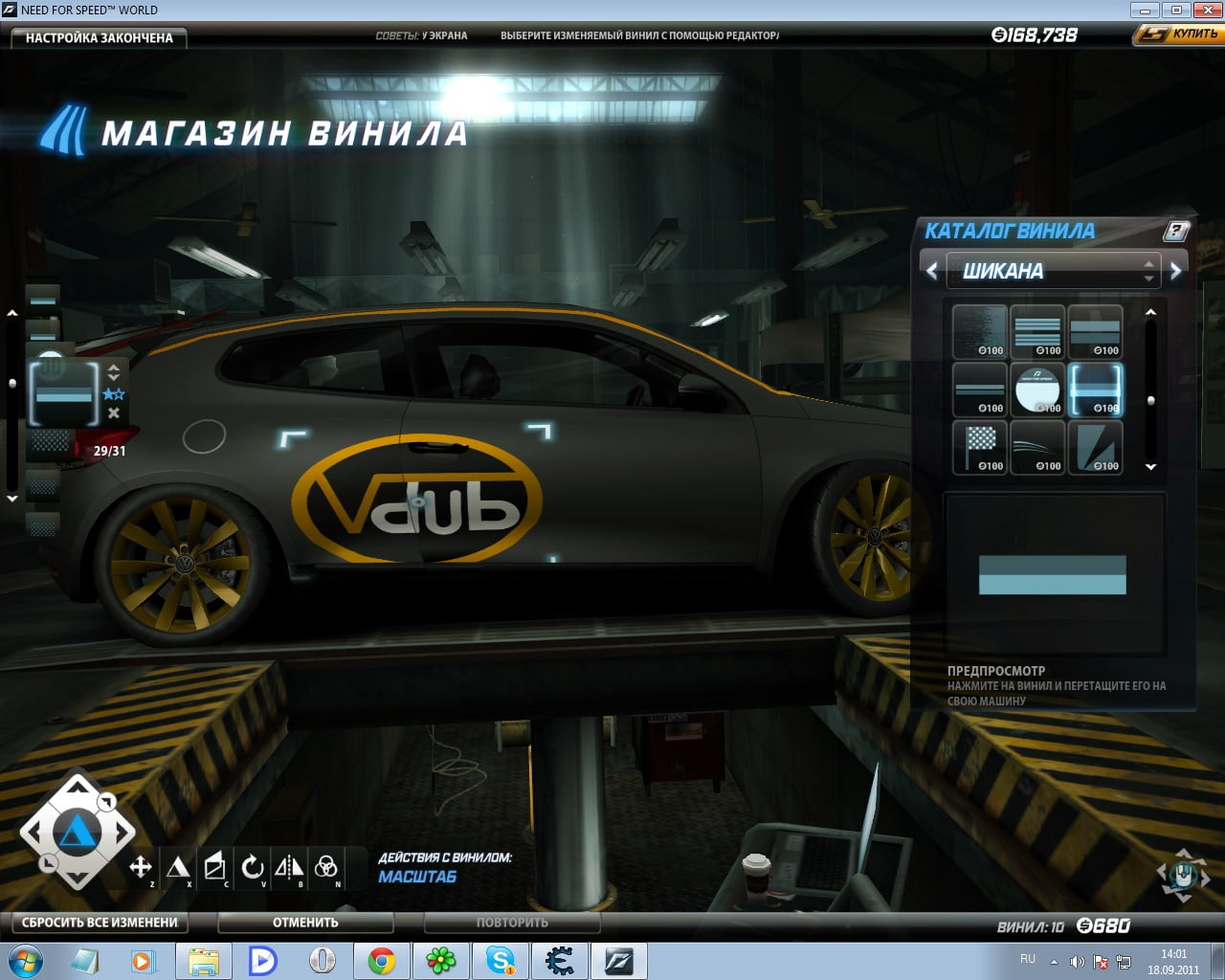Click the ОТМЕНИТЬ undo button
Image resolution: width=1225 pixels, height=980 pixels.
tap(305, 923)
